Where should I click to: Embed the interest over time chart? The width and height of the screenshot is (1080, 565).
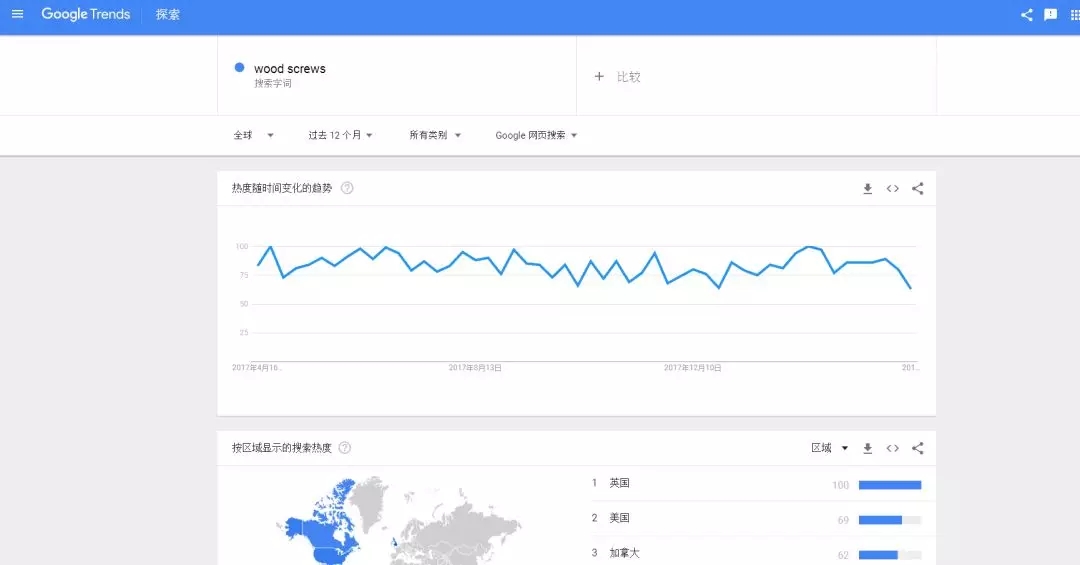(893, 189)
